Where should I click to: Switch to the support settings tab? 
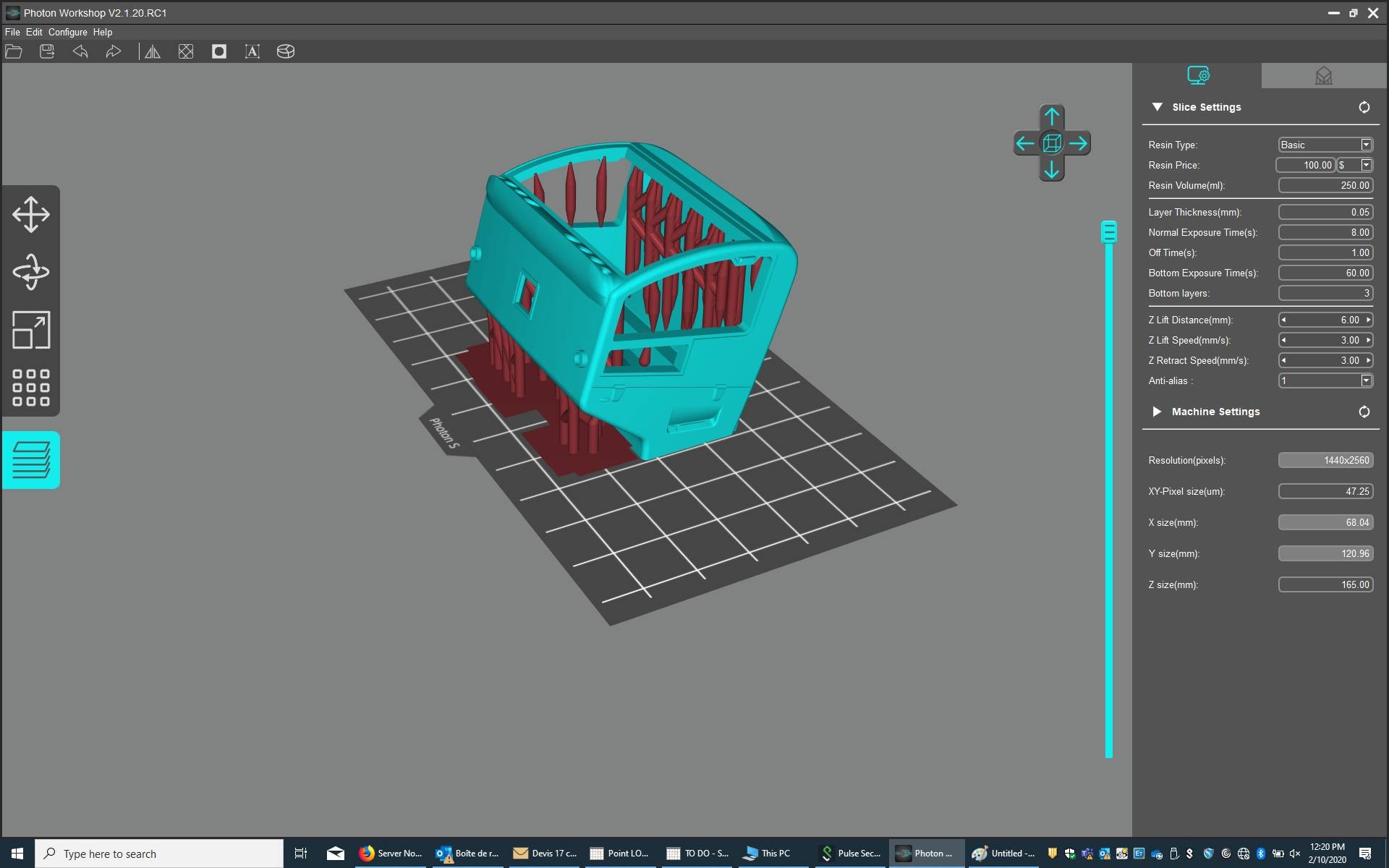tap(1323, 76)
